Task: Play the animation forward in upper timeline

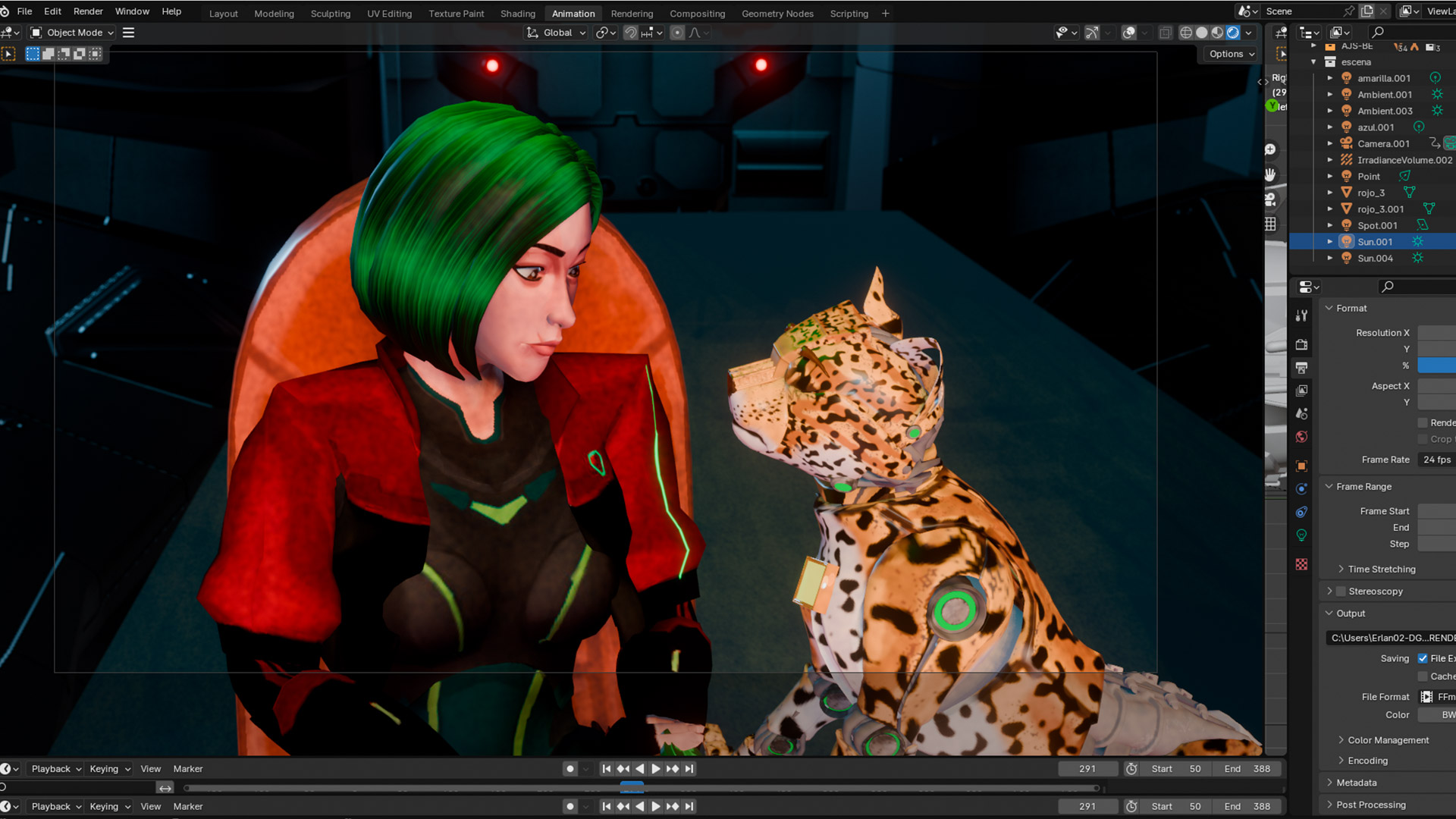Action: pos(656,769)
